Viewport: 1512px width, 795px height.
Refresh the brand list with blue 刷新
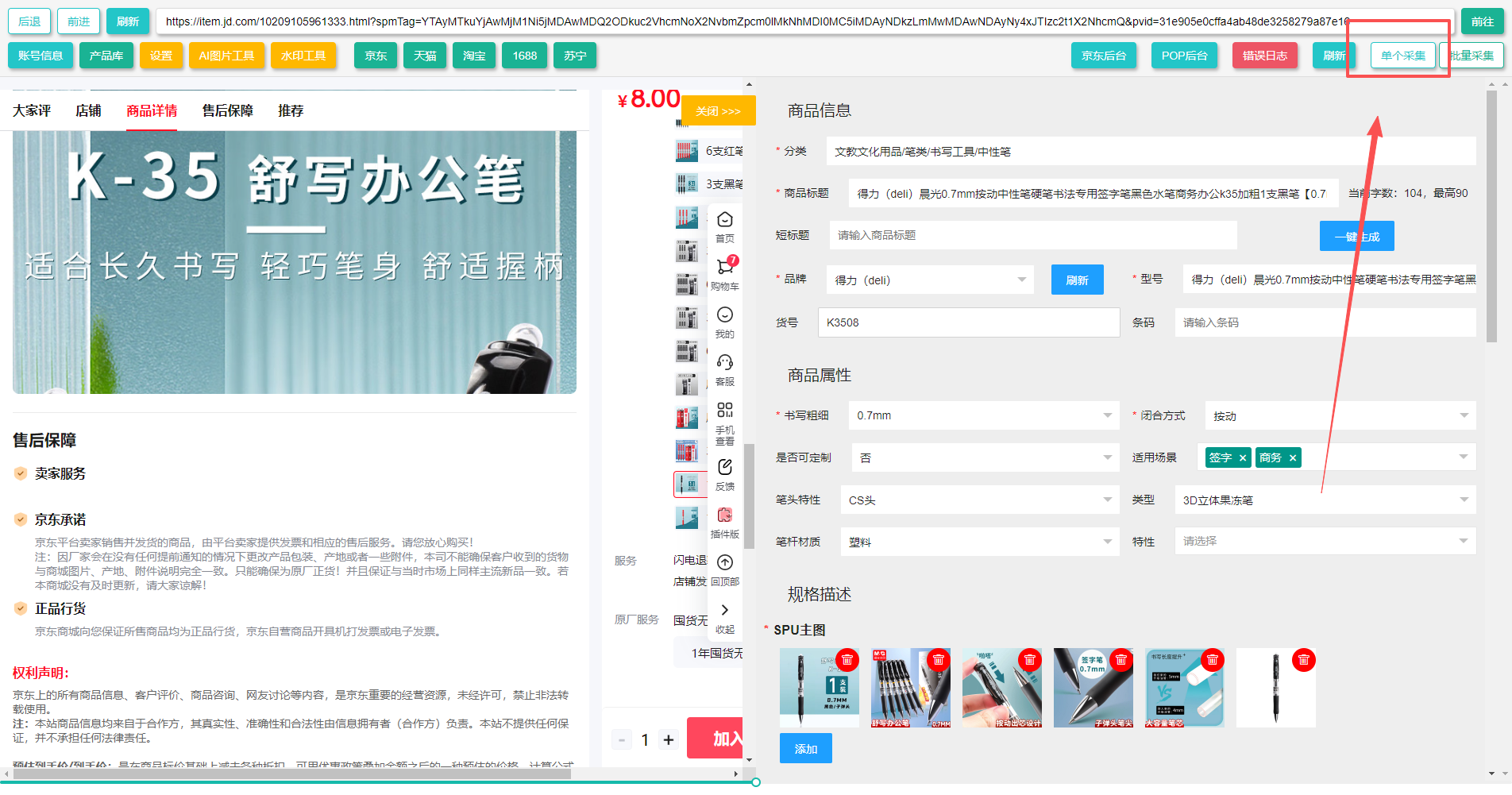[x=1078, y=280]
